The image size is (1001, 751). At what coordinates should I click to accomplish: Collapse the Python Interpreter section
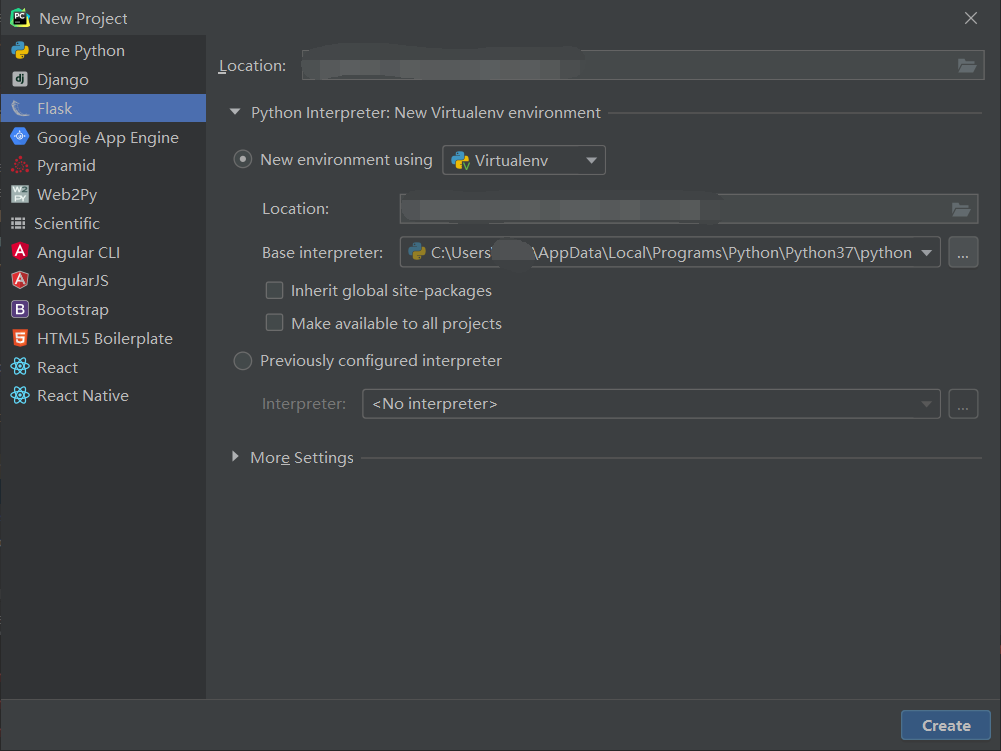click(235, 112)
